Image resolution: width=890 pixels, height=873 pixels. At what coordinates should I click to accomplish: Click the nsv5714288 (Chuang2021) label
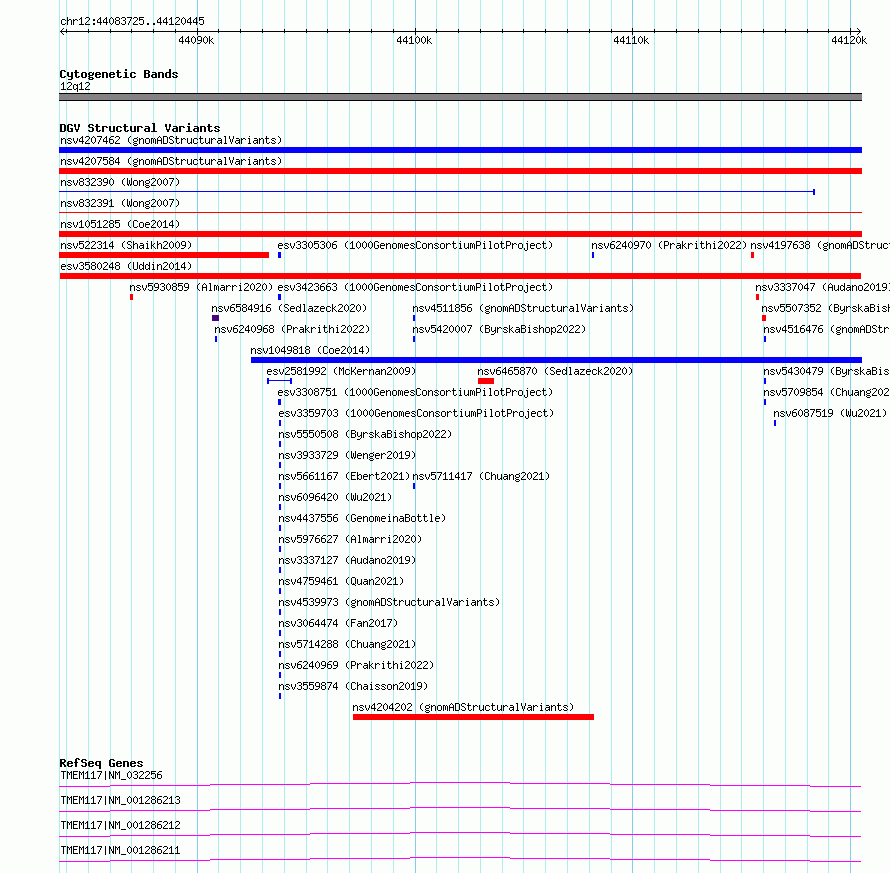point(347,644)
